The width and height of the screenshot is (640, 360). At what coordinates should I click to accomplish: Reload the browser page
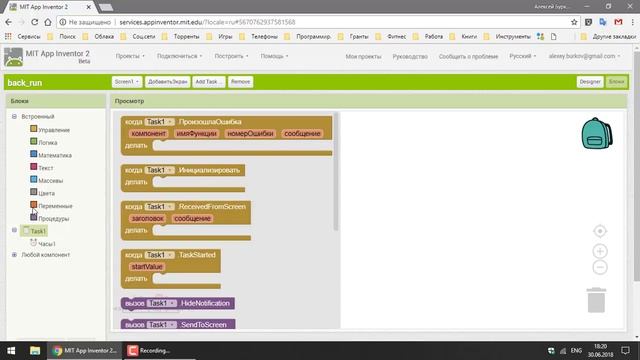tap(34, 22)
